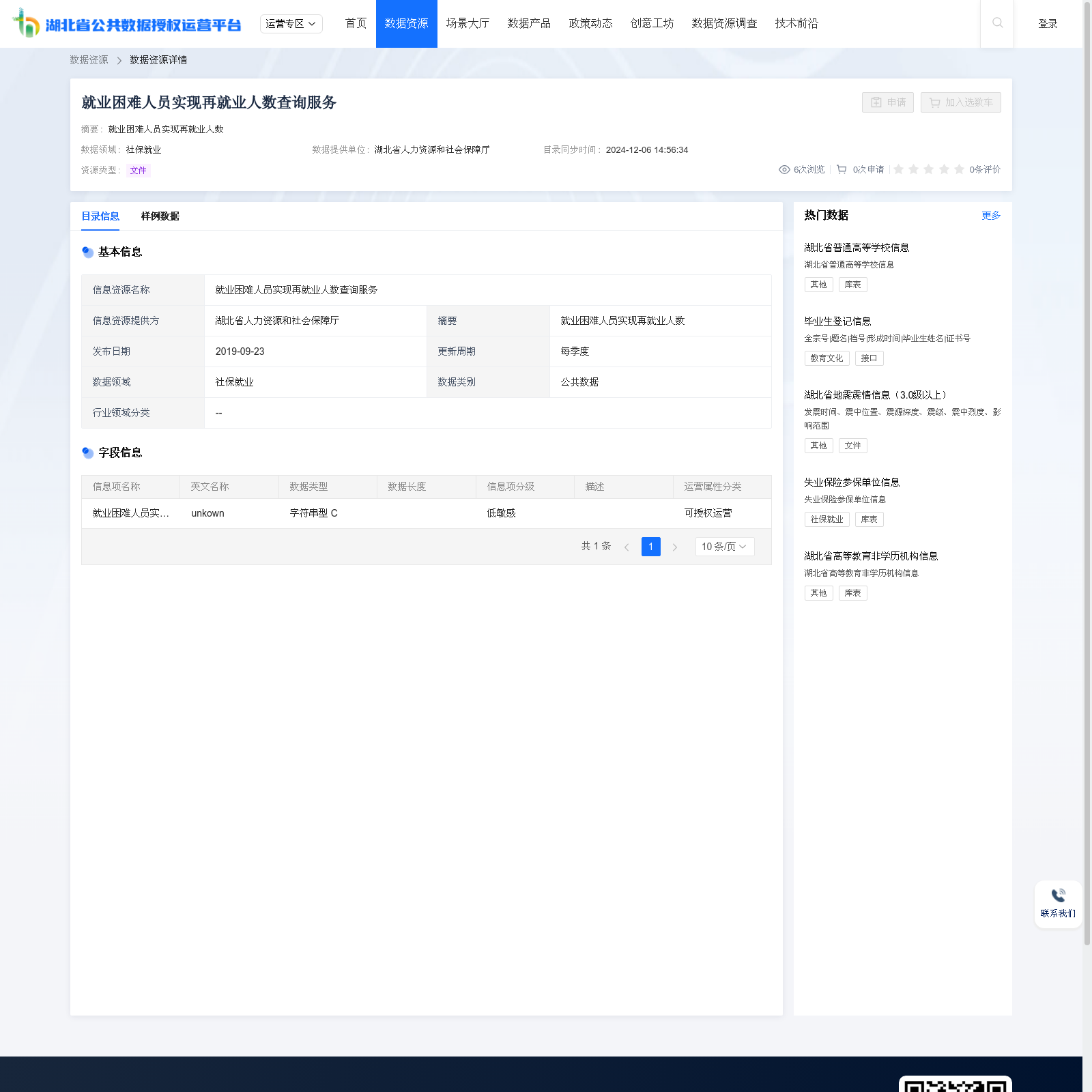Click the platform logo icon

(26, 23)
